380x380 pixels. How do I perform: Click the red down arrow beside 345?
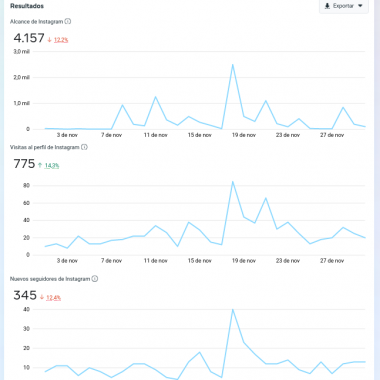pyautogui.click(x=42, y=297)
